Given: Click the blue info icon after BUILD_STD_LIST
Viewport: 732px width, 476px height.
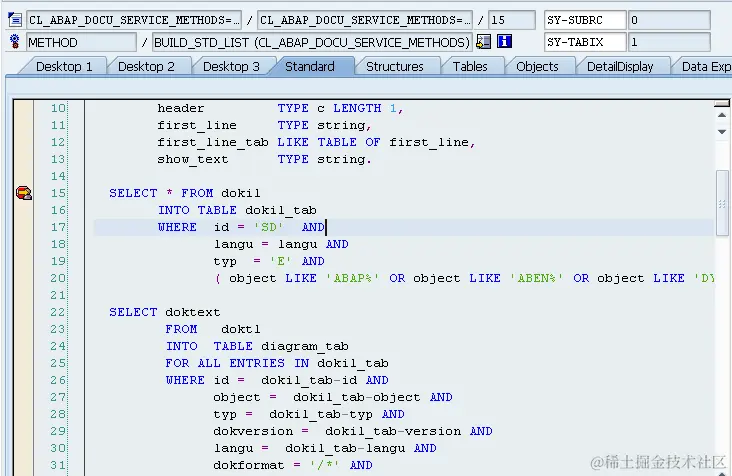Looking at the screenshot, I should [504, 42].
